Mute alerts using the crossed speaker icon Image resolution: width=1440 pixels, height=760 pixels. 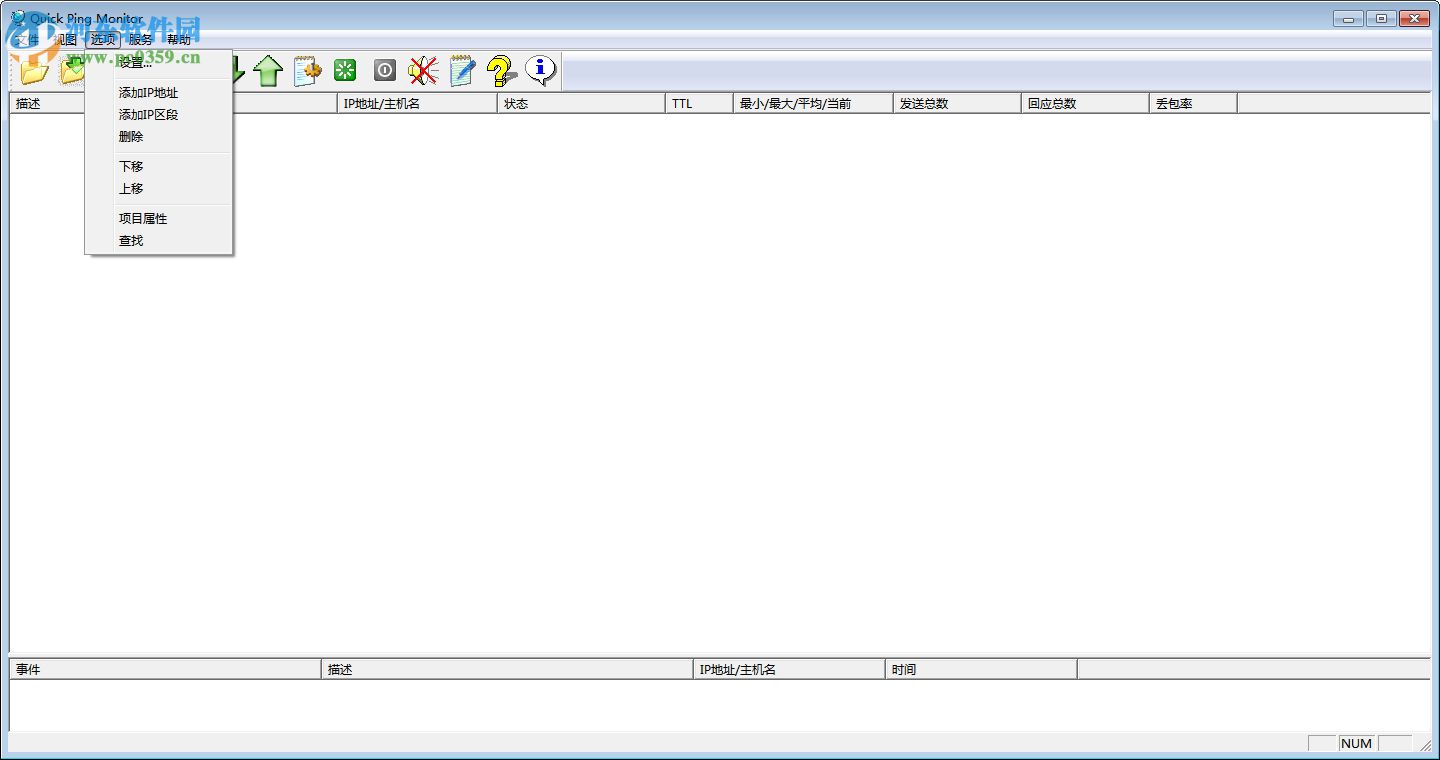422,70
